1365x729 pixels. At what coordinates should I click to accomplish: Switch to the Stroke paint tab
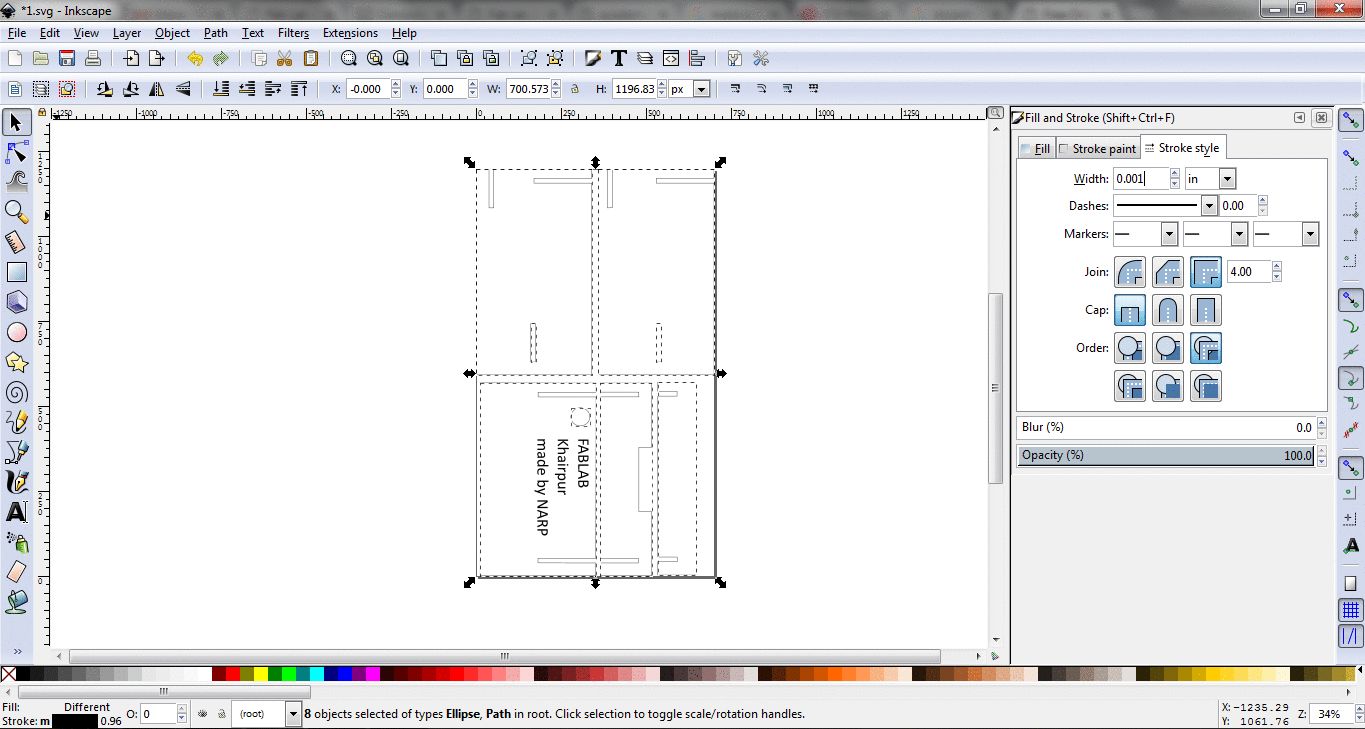tap(1097, 148)
